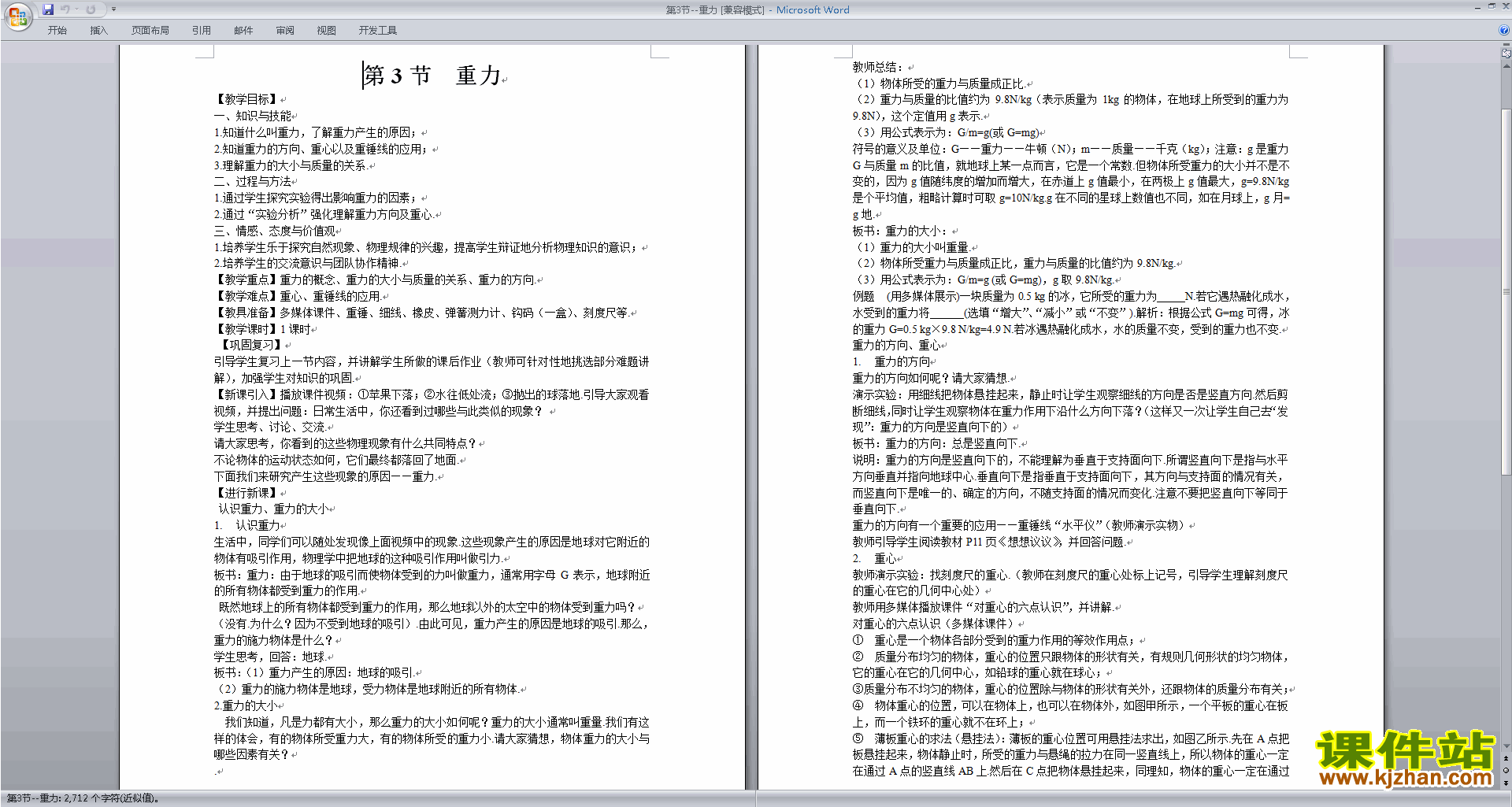Click the 【教学课时】1课时 line
Screen dimensions: 1512x807
coord(262,329)
